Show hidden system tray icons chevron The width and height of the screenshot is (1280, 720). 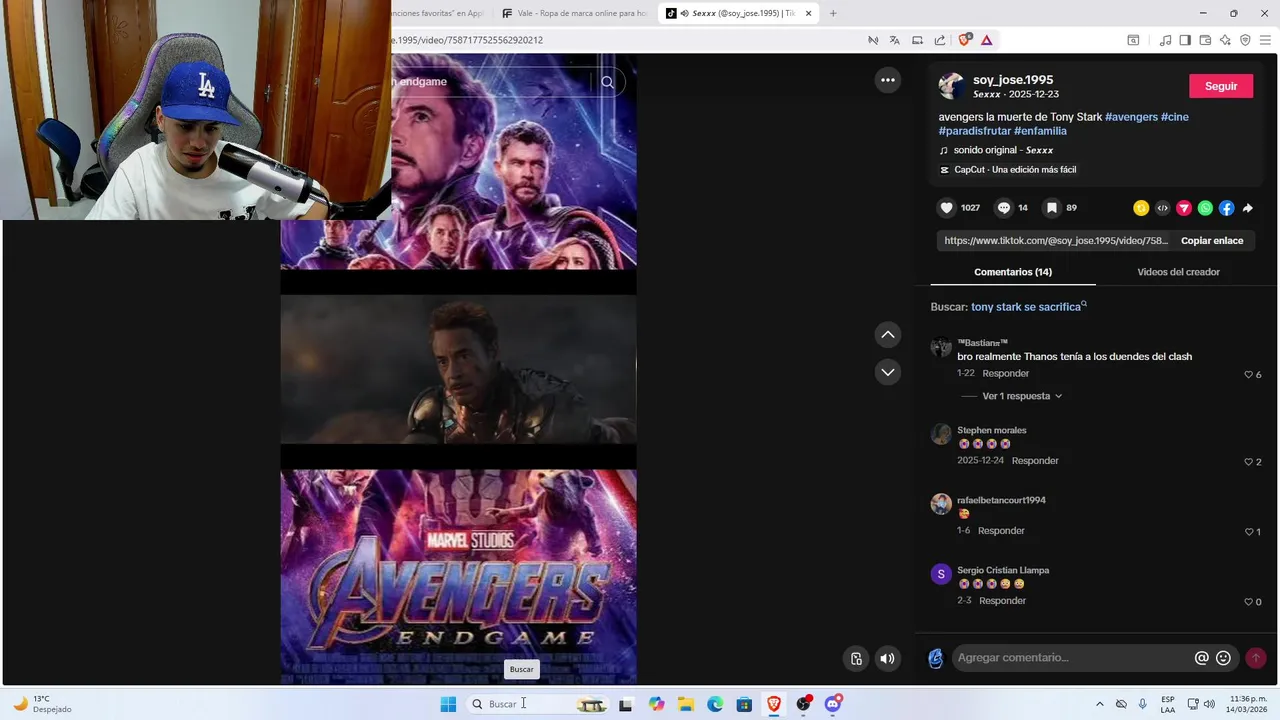[x=1100, y=704]
